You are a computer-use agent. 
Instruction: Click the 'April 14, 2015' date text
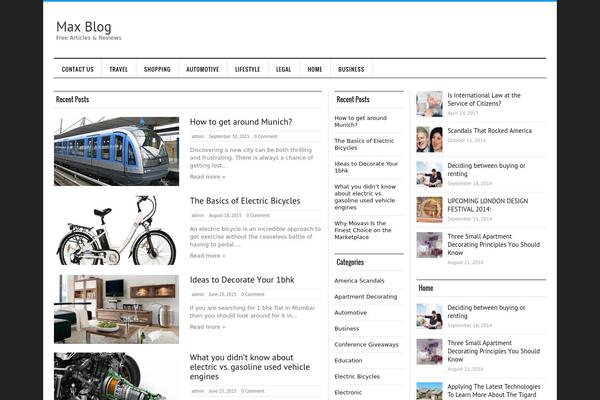click(x=463, y=113)
